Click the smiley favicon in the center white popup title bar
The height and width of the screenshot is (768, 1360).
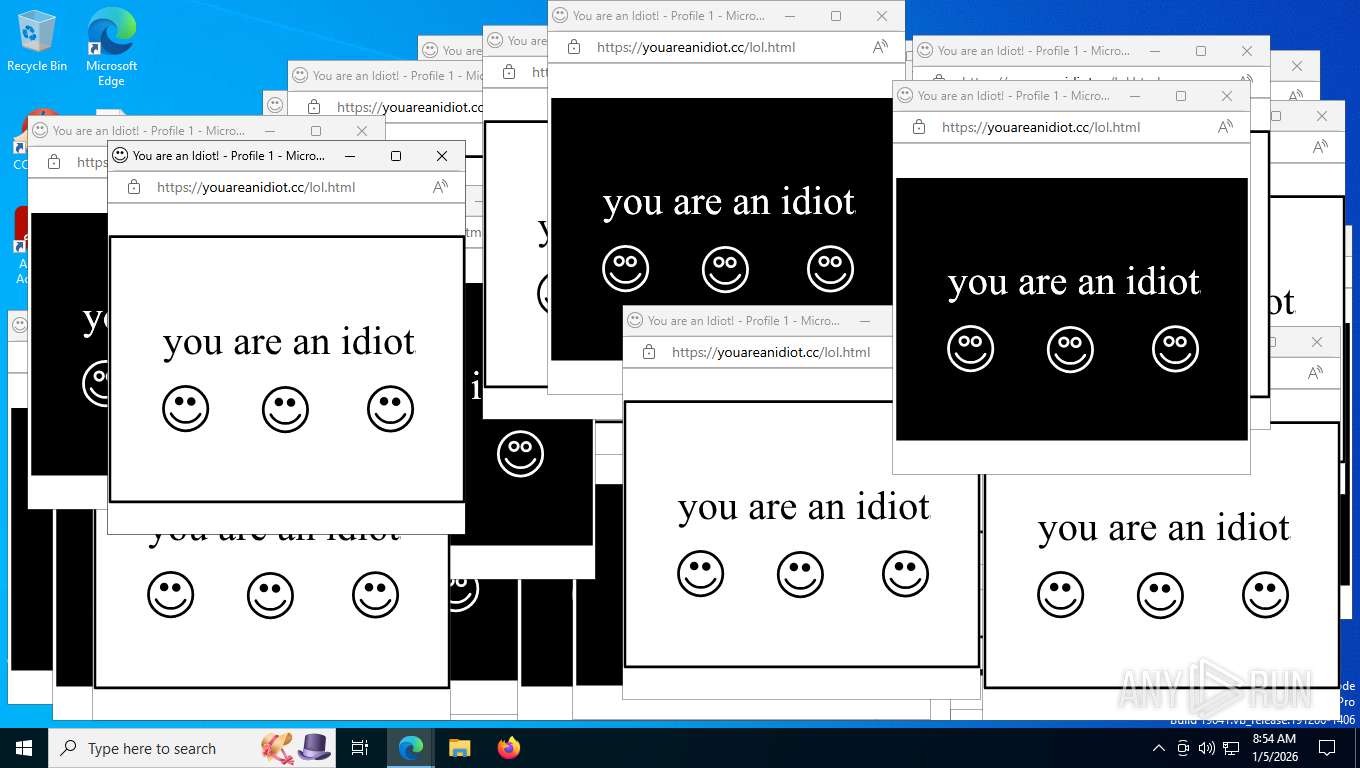point(635,320)
